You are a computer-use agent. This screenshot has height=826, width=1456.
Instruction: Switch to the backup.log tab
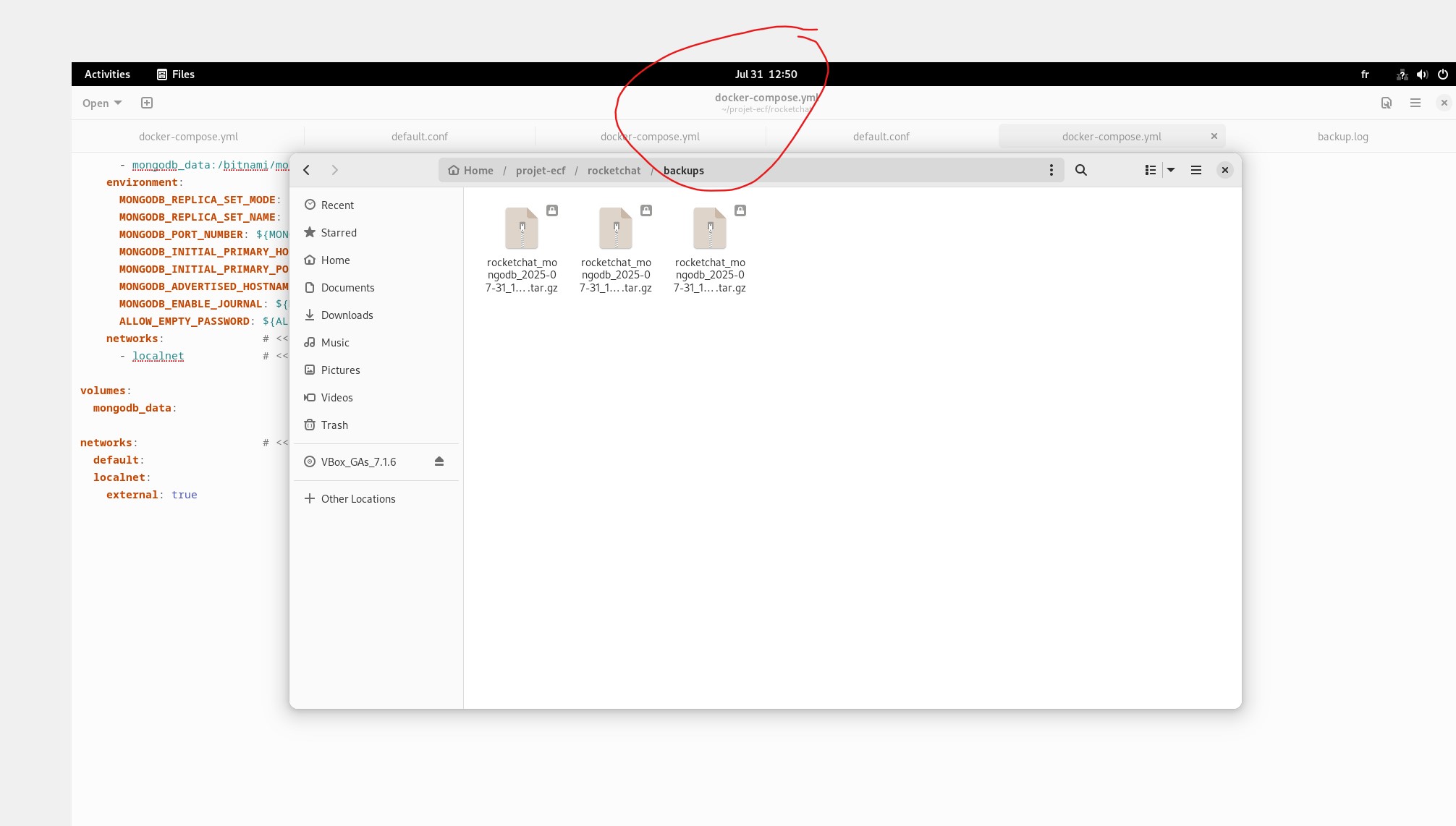click(x=1342, y=137)
